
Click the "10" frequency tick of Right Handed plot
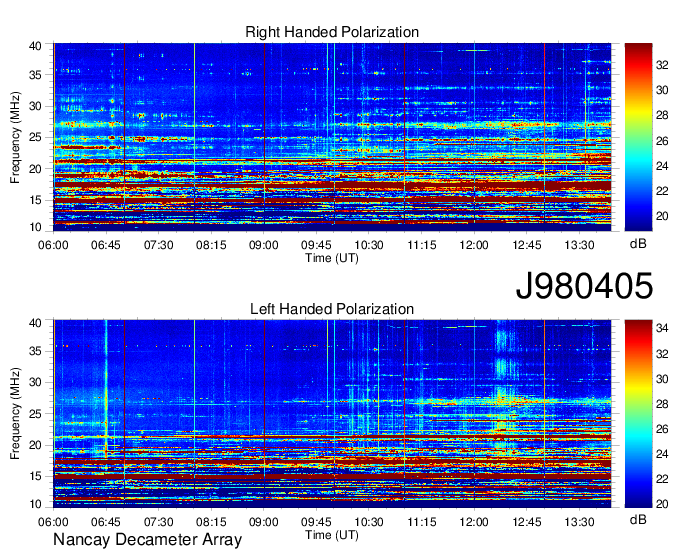(35, 227)
